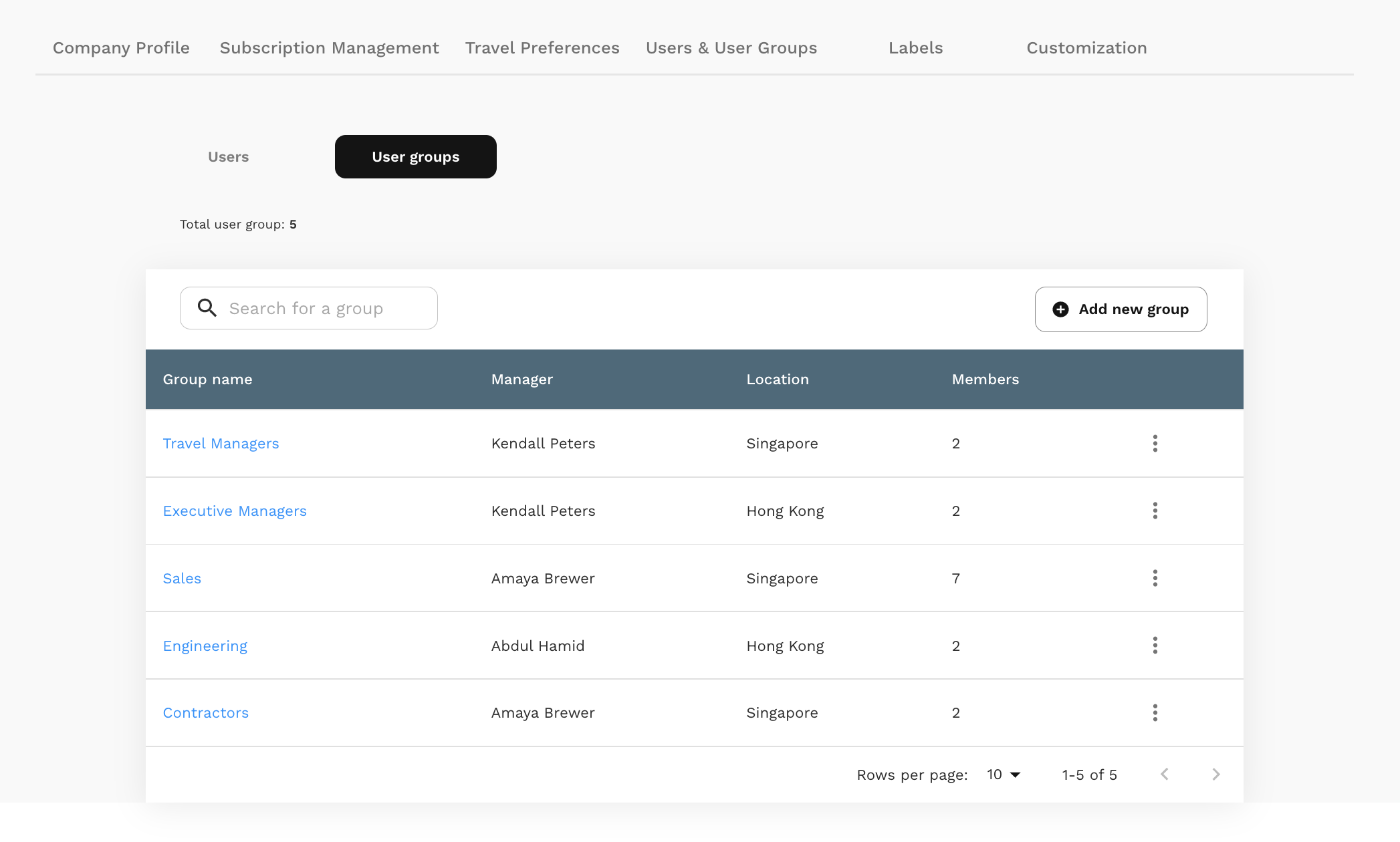Image resolution: width=1400 pixels, height=842 pixels.
Task: Click the Total user group count text
Action: click(x=238, y=225)
